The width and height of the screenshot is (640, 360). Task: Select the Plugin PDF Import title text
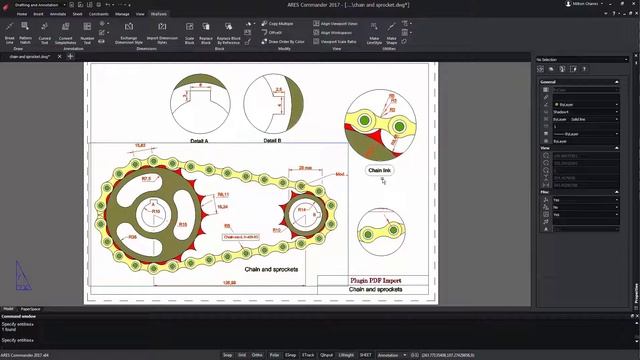click(376, 280)
